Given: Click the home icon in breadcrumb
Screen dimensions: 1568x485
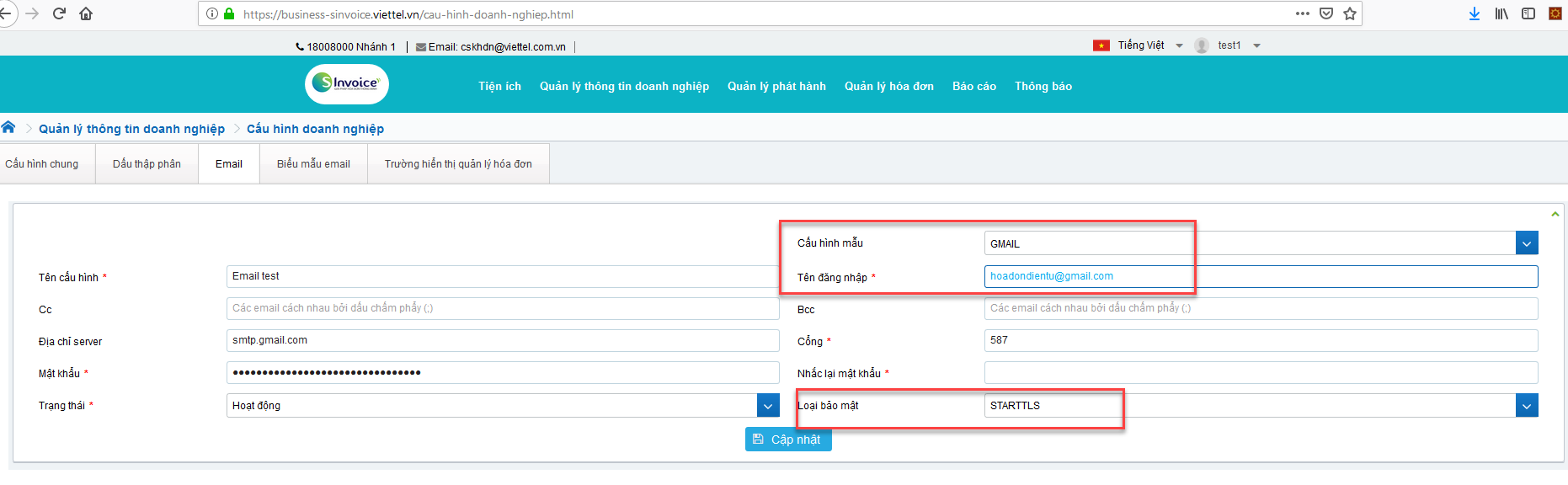Looking at the screenshot, I should 8,127.
